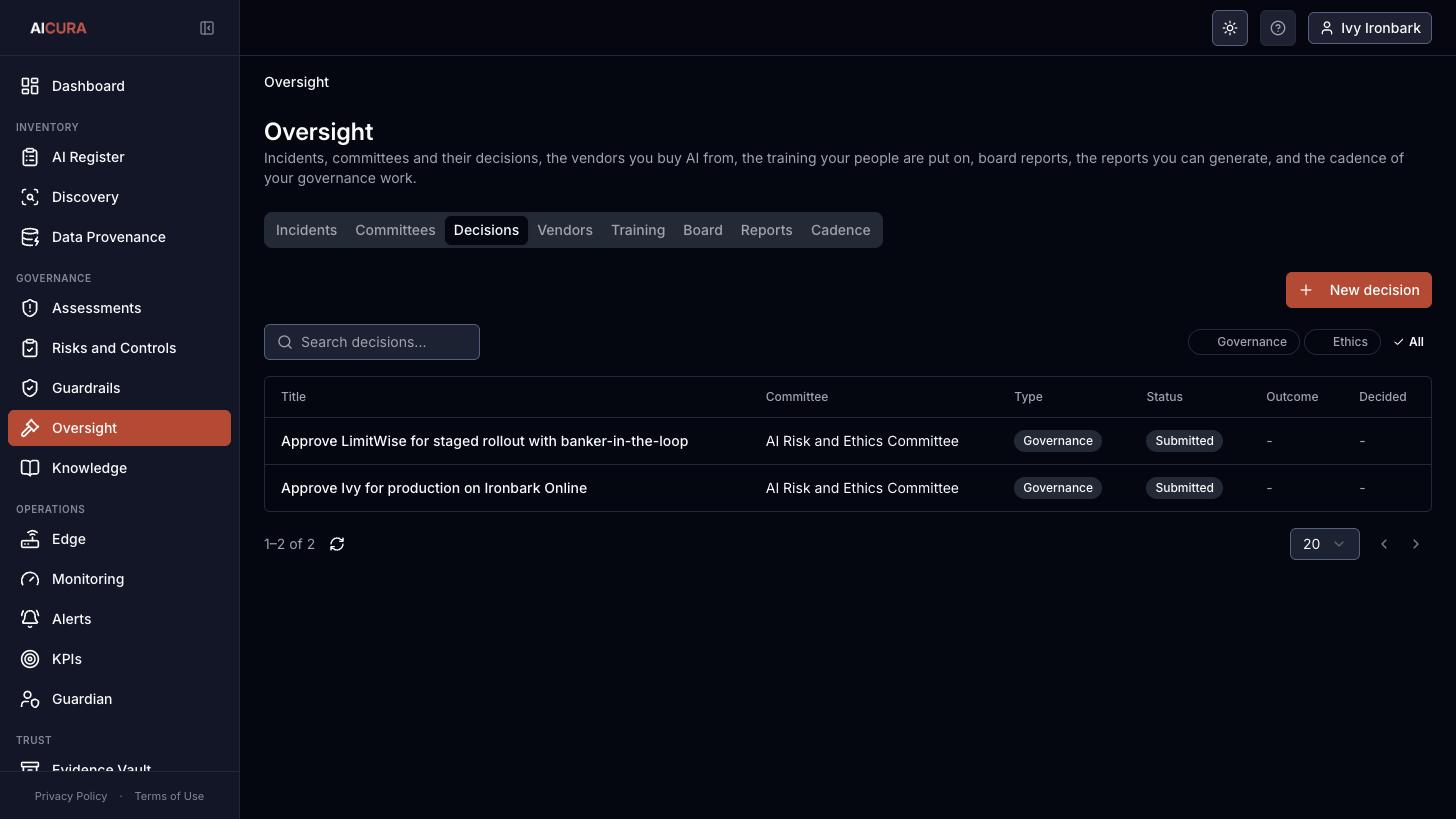Viewport: 1456px width, 819px height.
Task: Open the page size dropdown showing 20
Action: pos(1325,544)
